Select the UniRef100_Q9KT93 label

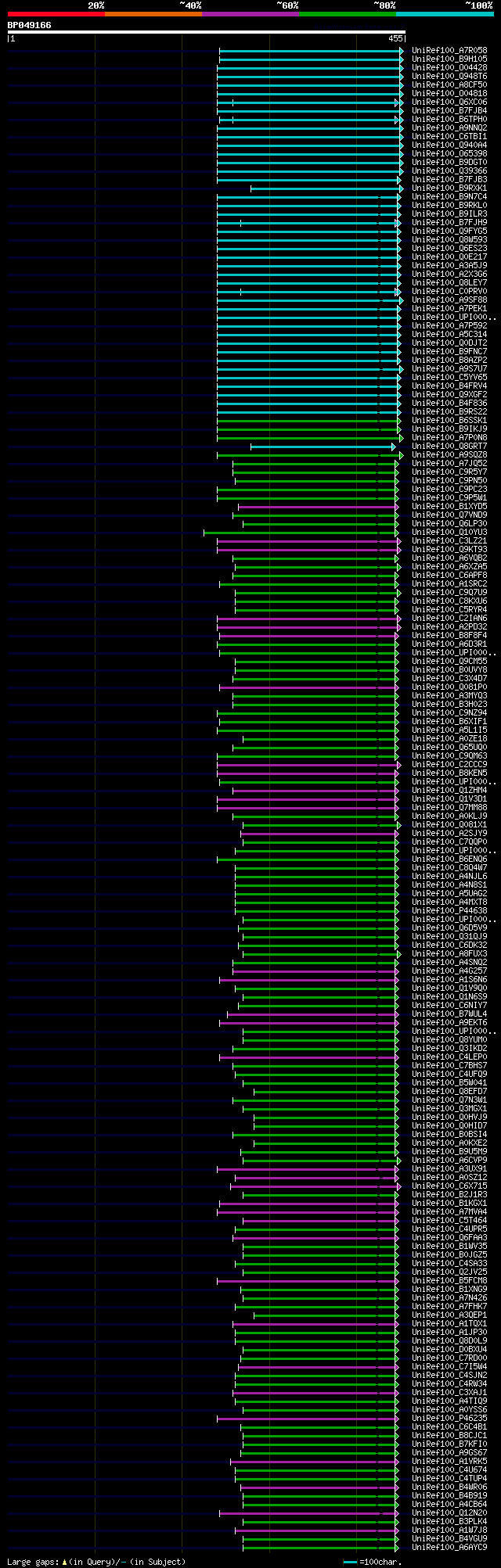449,550
